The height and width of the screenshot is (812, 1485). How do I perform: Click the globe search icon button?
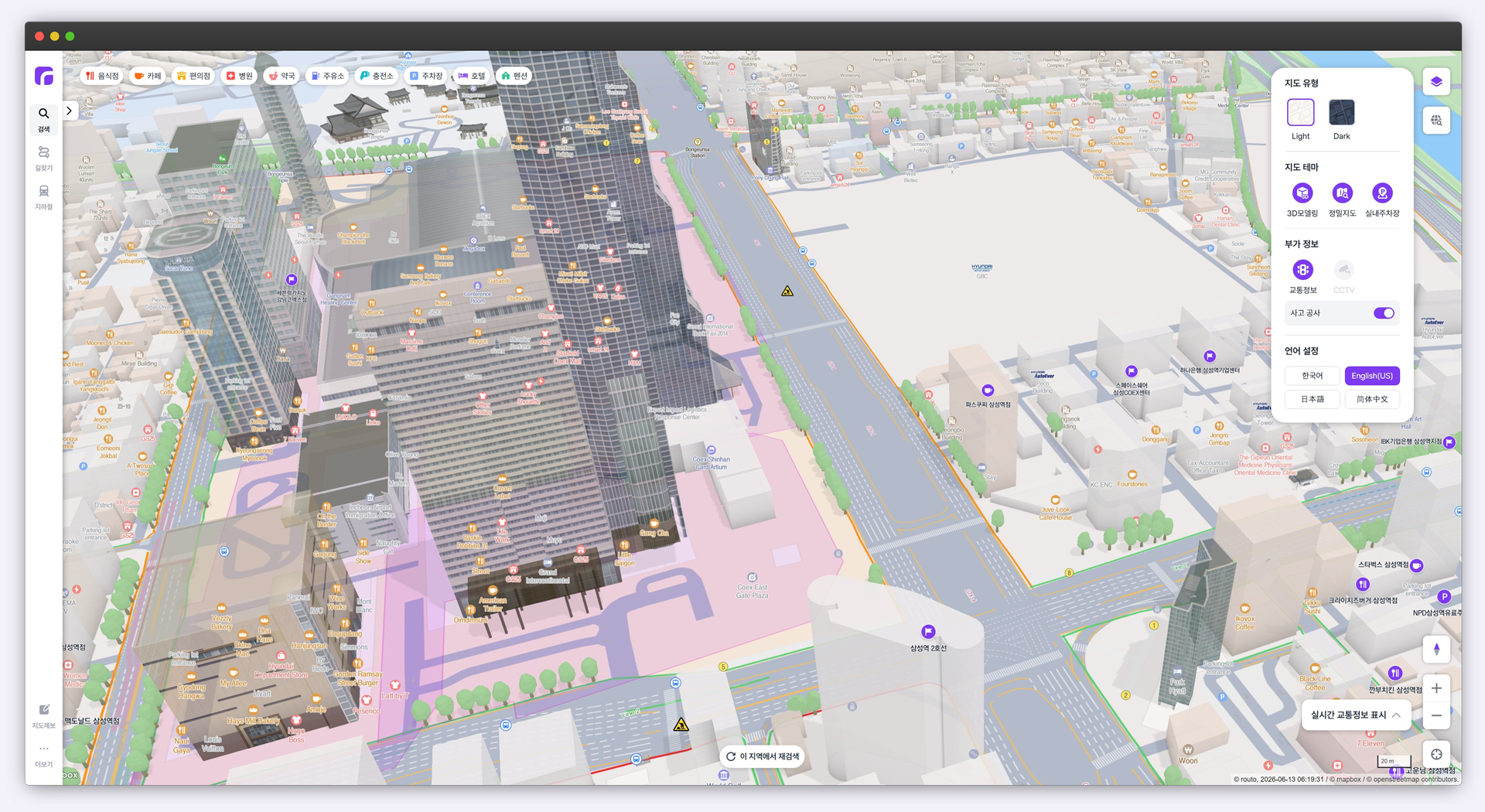coord(1436,121)
